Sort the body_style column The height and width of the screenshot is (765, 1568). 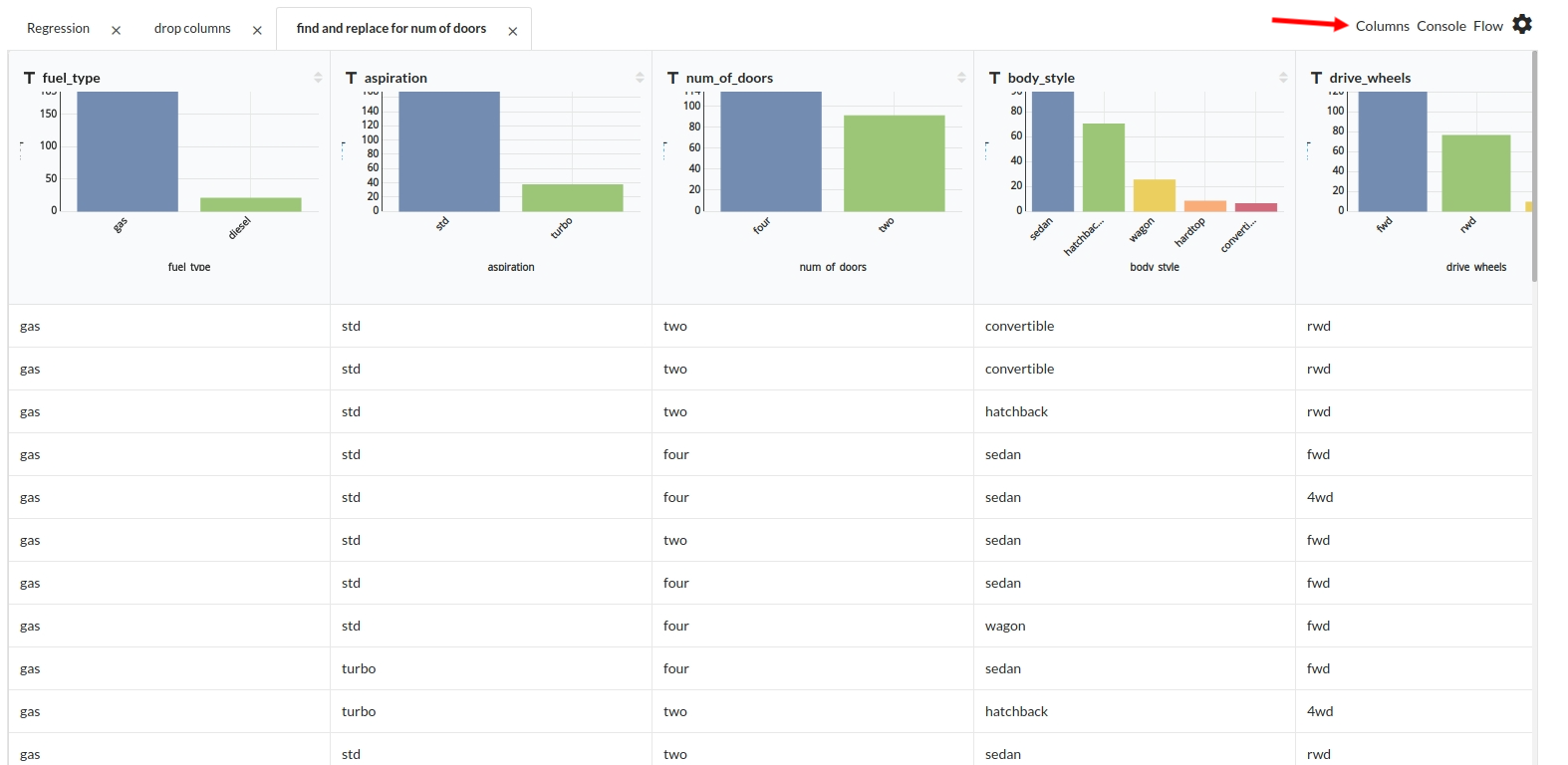pos(1283,78)
